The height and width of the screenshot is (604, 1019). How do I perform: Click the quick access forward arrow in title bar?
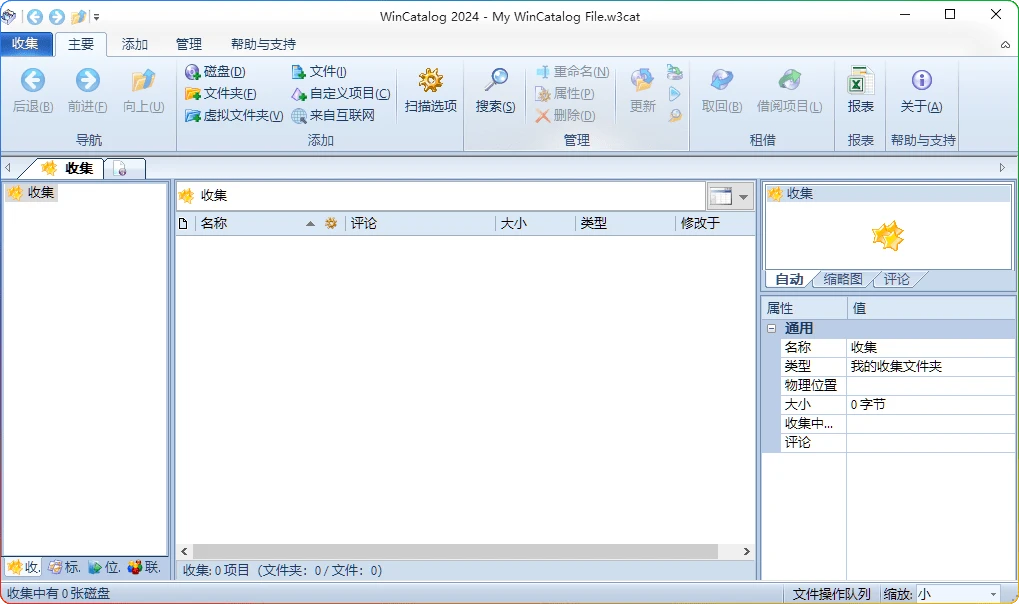[57, 16]
